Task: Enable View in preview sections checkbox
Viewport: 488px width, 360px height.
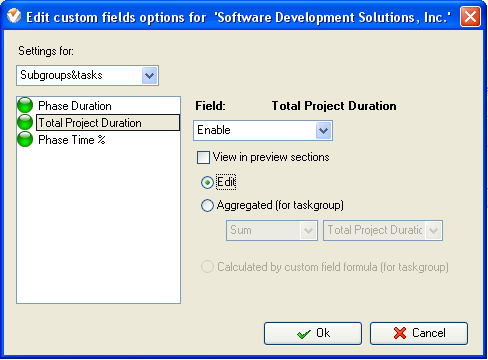Action: point(203,157)
